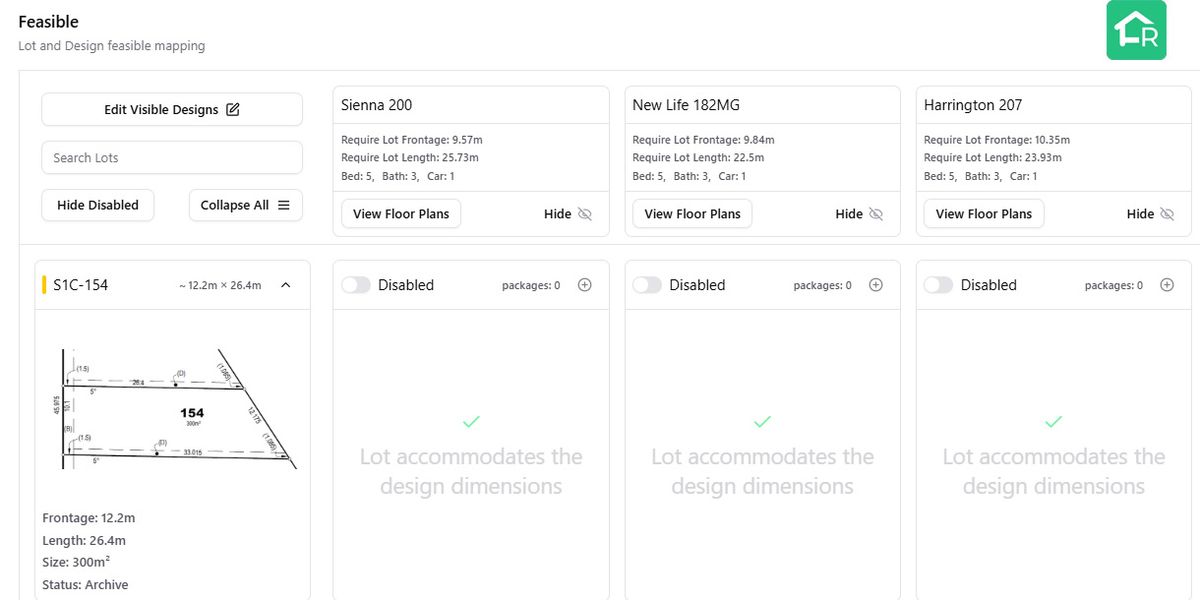View floor plans for Harrington 207
The width and height of the screenshot is (1200, 600).
pyautogui.click(x=983, y=213)
